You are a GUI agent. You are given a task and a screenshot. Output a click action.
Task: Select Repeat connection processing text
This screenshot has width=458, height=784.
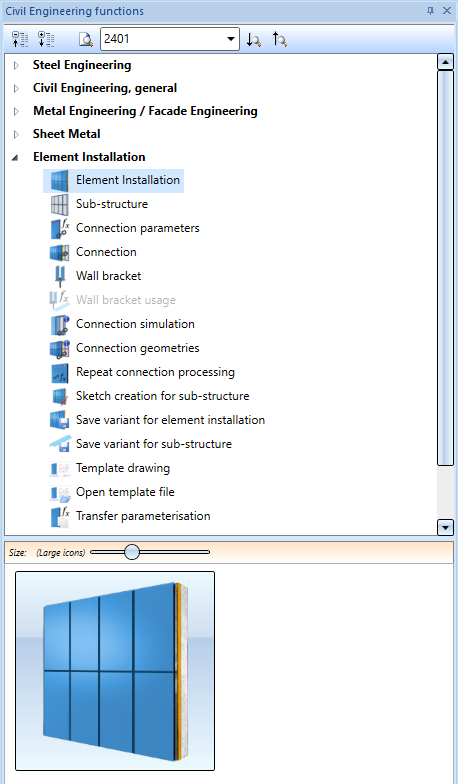point(155,372)
